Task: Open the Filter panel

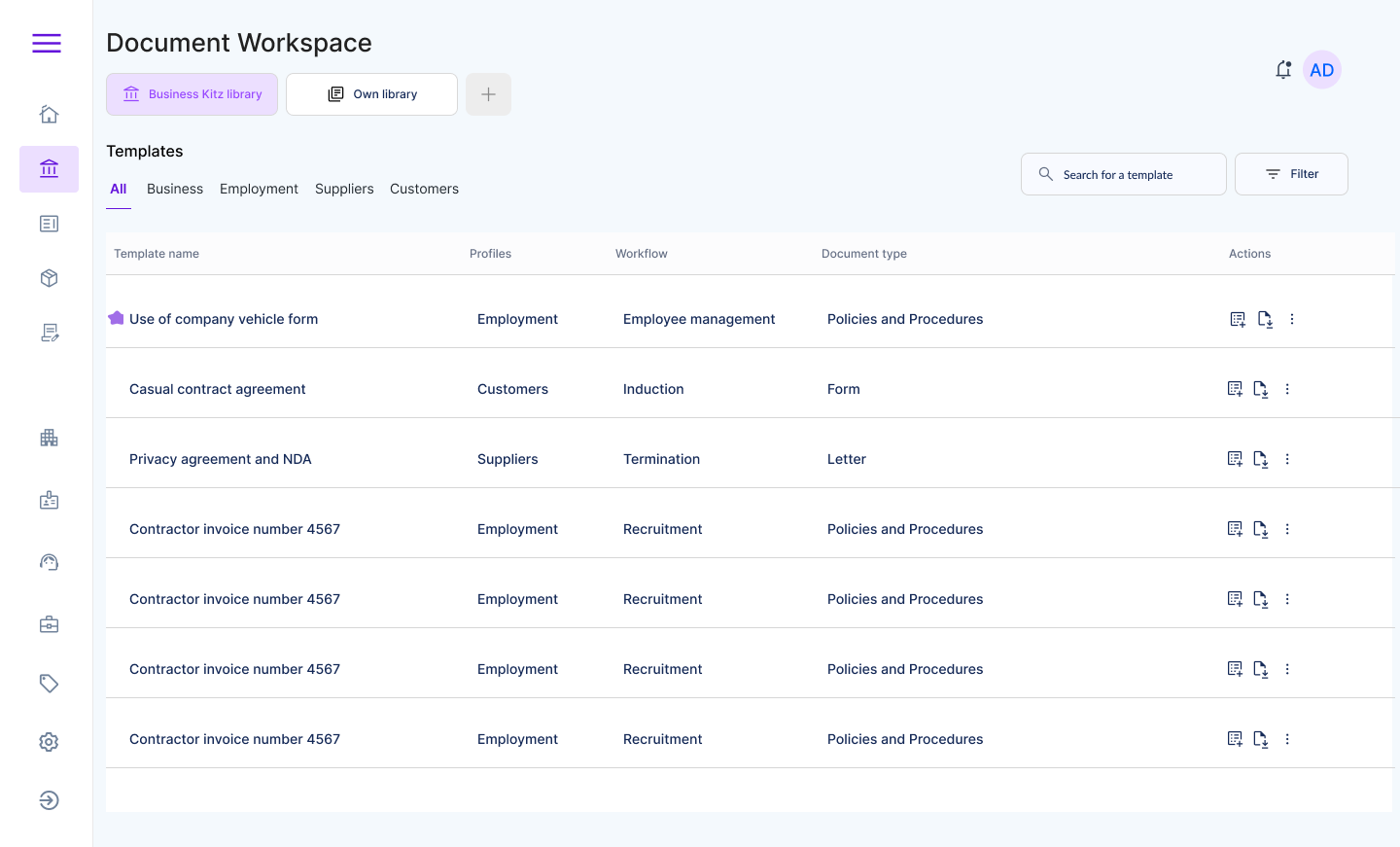Action: 1291,173
